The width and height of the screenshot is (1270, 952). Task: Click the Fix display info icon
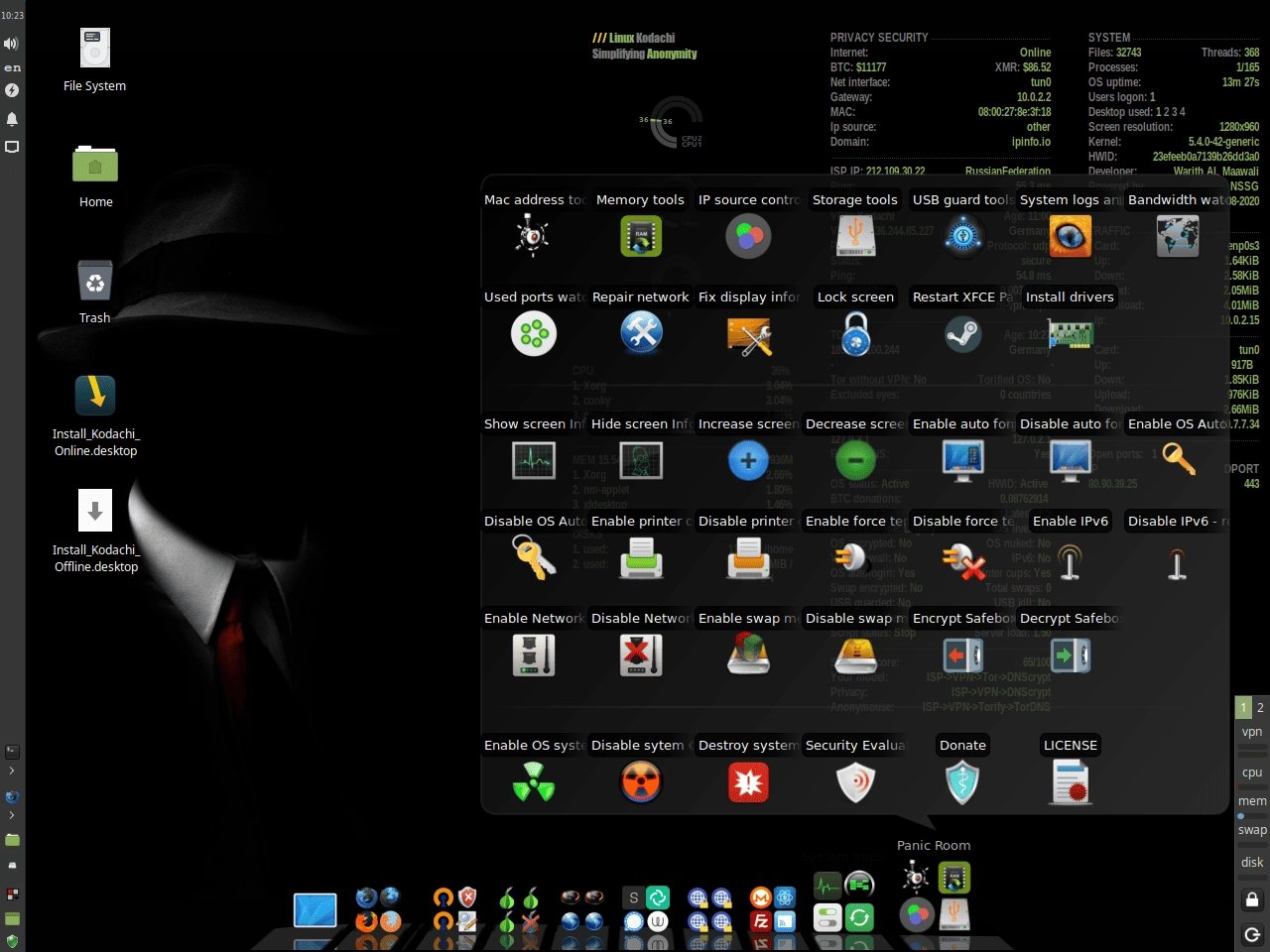(x=749, y=337)
